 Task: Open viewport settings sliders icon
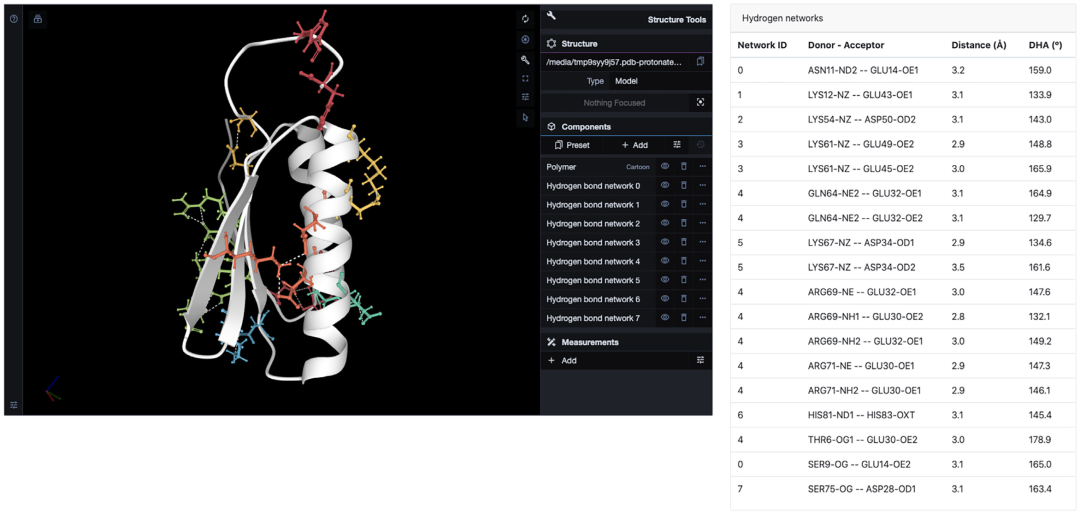coord(526,97)
